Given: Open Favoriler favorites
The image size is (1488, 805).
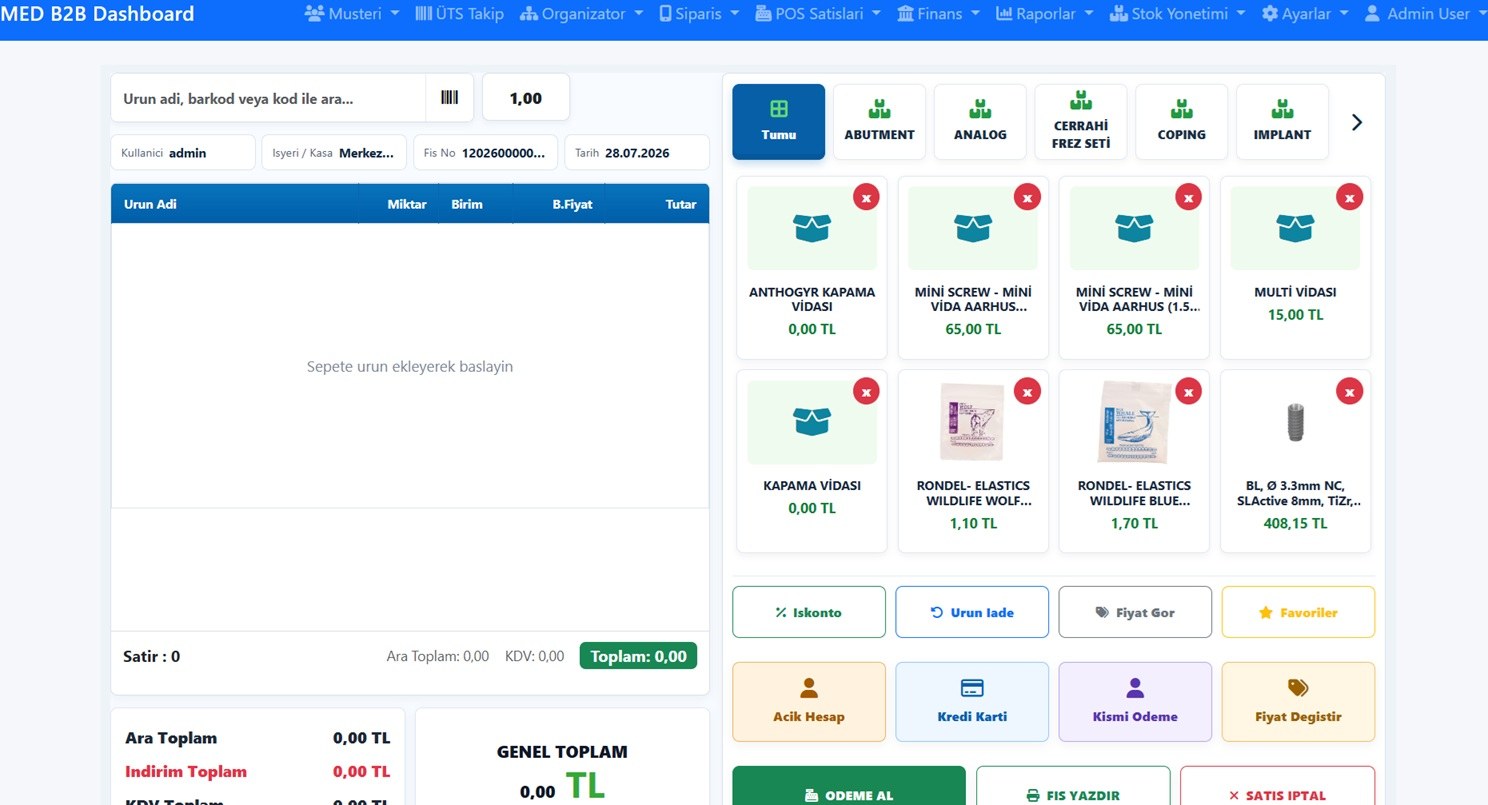Looking at the screenshot, I should (x=1298, y=612).
